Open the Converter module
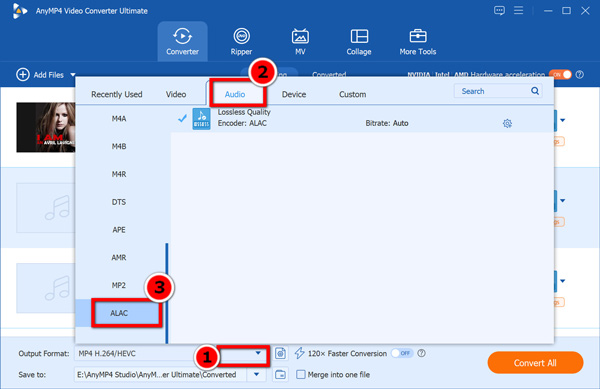The width and height of the screenshot is (600, 389). [x=183, y=41]
